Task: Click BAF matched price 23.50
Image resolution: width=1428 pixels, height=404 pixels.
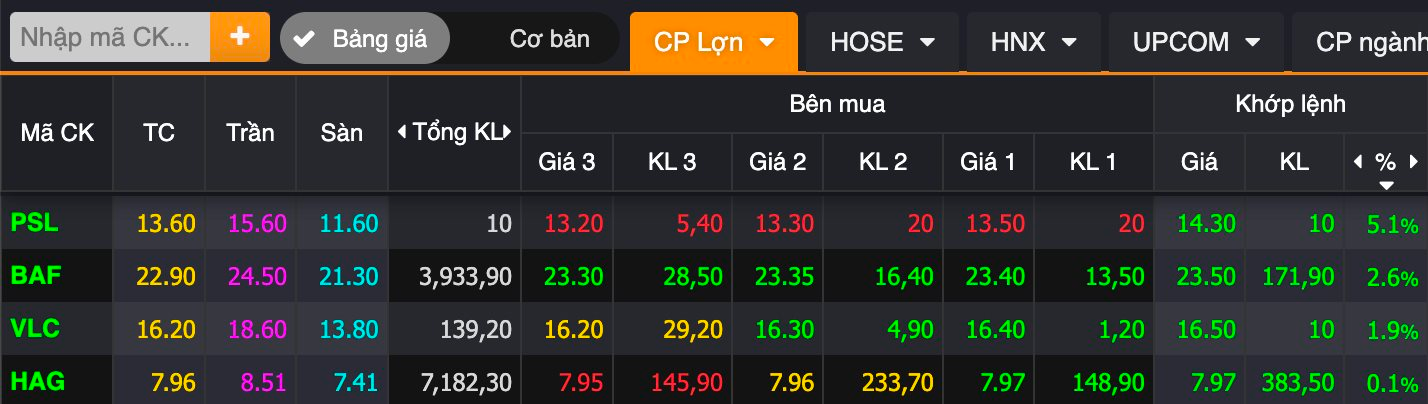Action: pos(1207,276)
